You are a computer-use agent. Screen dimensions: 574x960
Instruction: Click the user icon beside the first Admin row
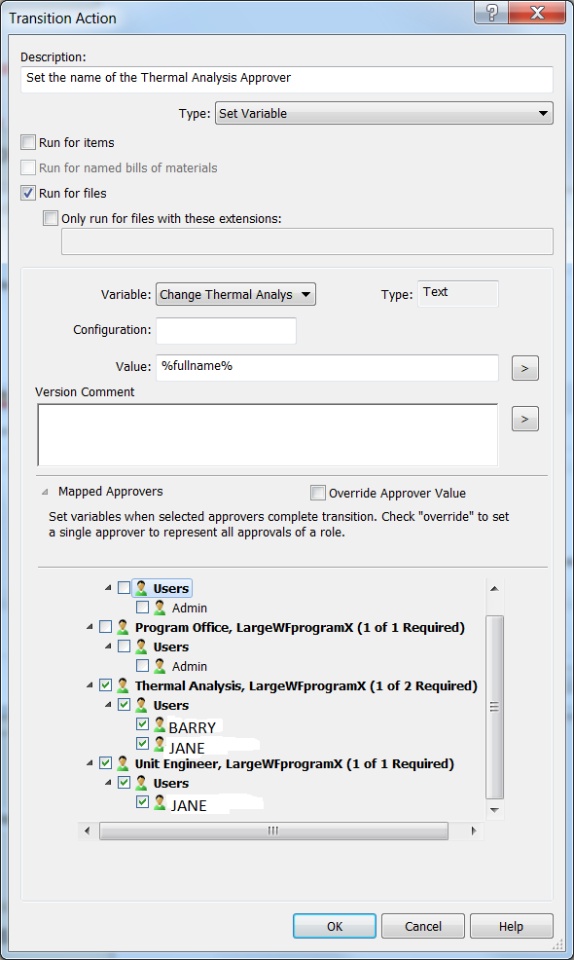[x=160, y=608]
